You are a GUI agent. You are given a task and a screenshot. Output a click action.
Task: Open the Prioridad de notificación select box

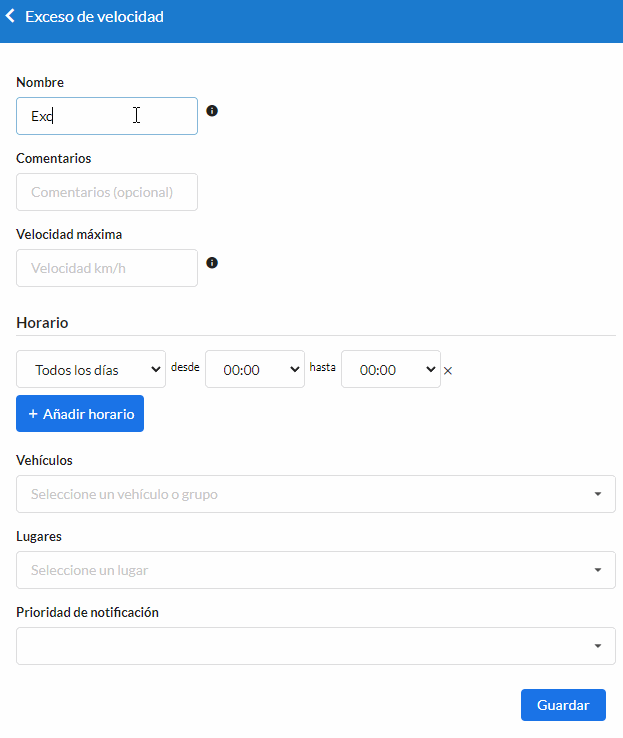coord(300,646)
